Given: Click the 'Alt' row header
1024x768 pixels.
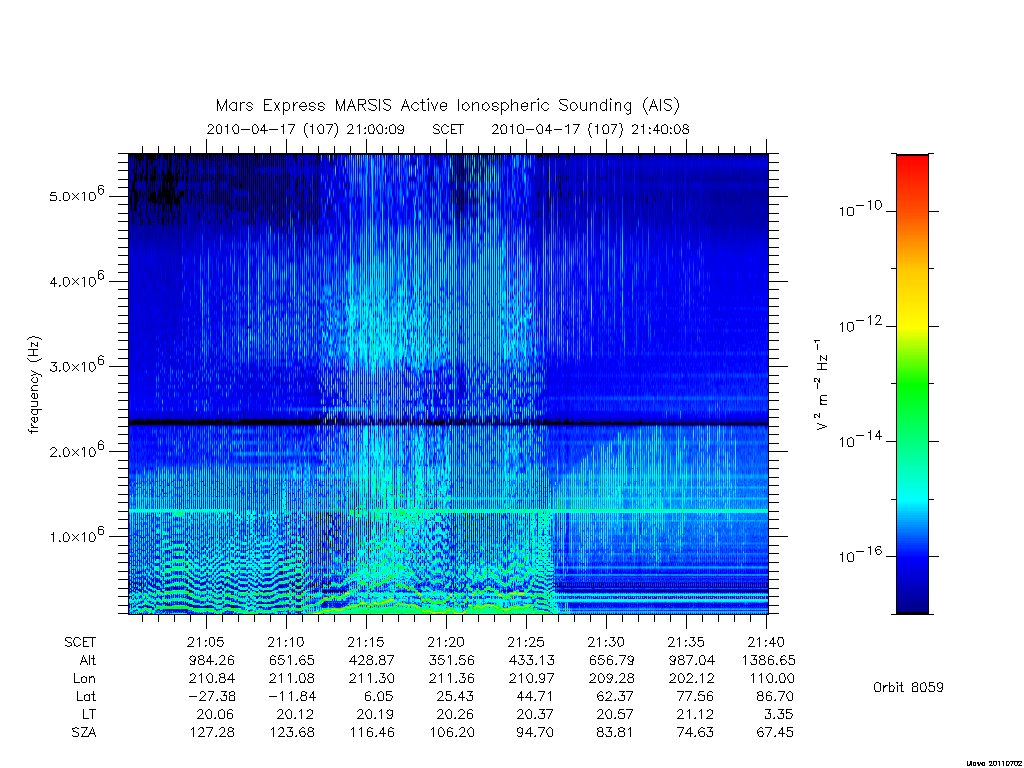Looking at the screenshot, I should click(x=88, y=660).
